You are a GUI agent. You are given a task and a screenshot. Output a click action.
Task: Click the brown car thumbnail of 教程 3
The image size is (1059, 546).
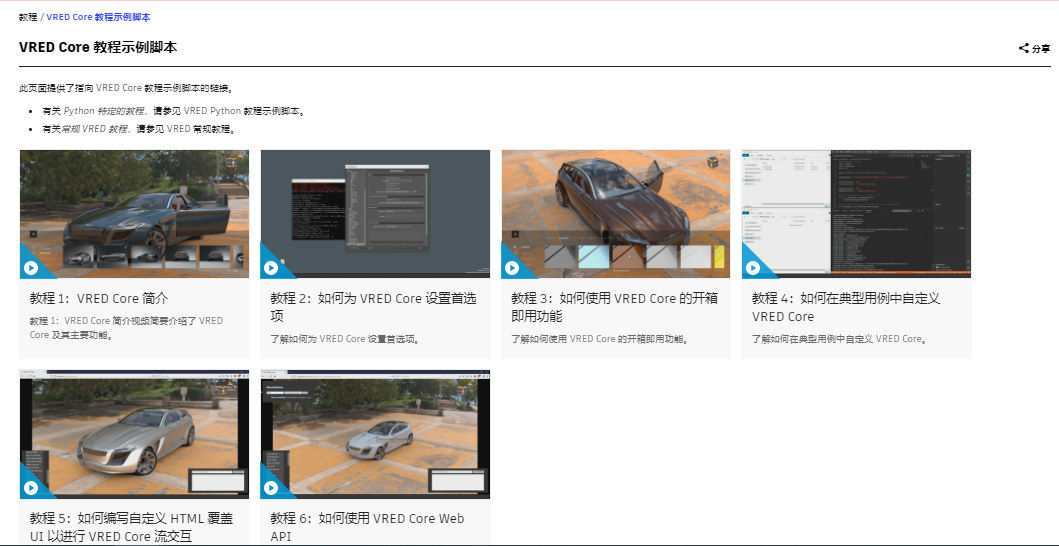tap(616, 214)
